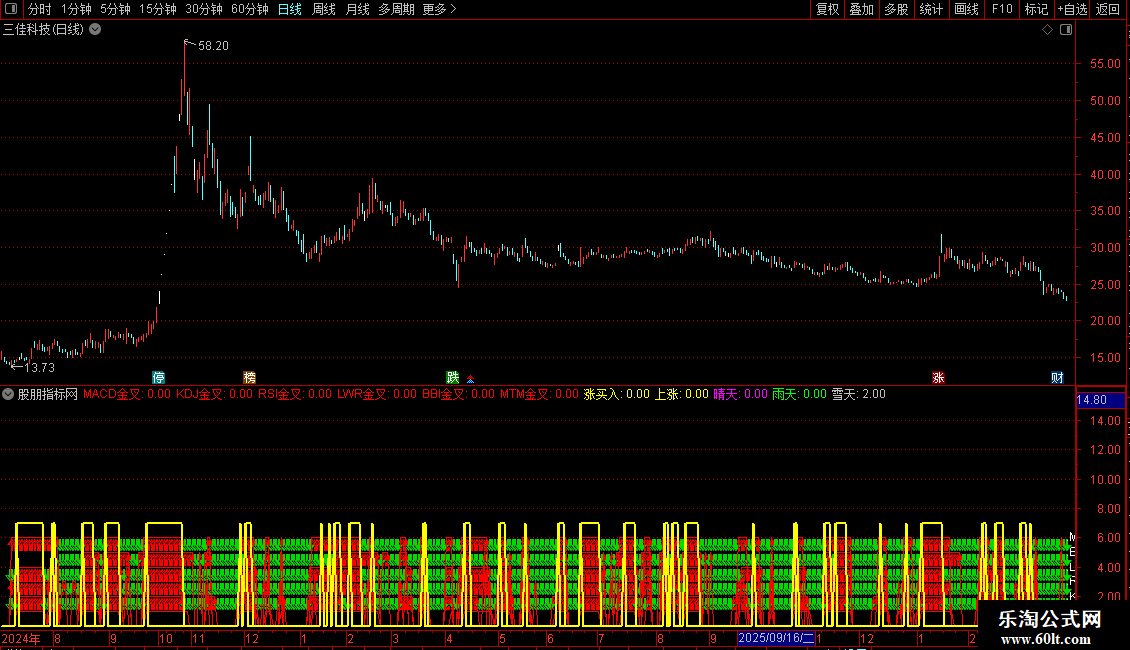
Task: Select the 周线 weekly chart tab
Action: coord(324,9)
